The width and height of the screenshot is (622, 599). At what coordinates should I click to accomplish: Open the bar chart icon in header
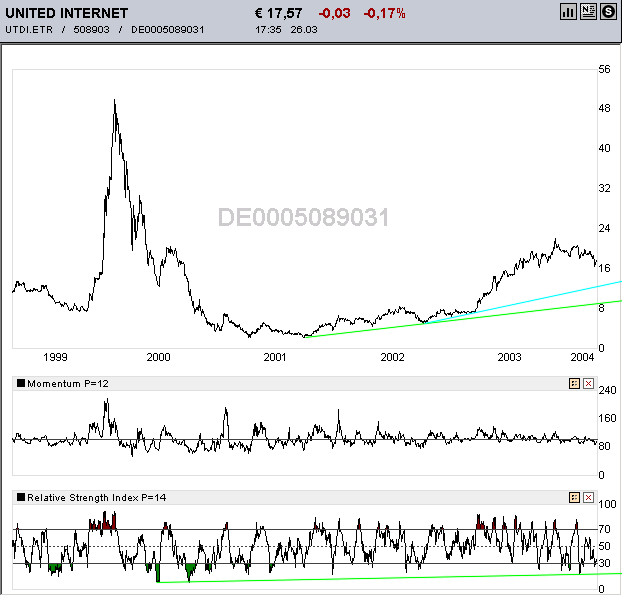pyautogui.click(x=568, y=12)
